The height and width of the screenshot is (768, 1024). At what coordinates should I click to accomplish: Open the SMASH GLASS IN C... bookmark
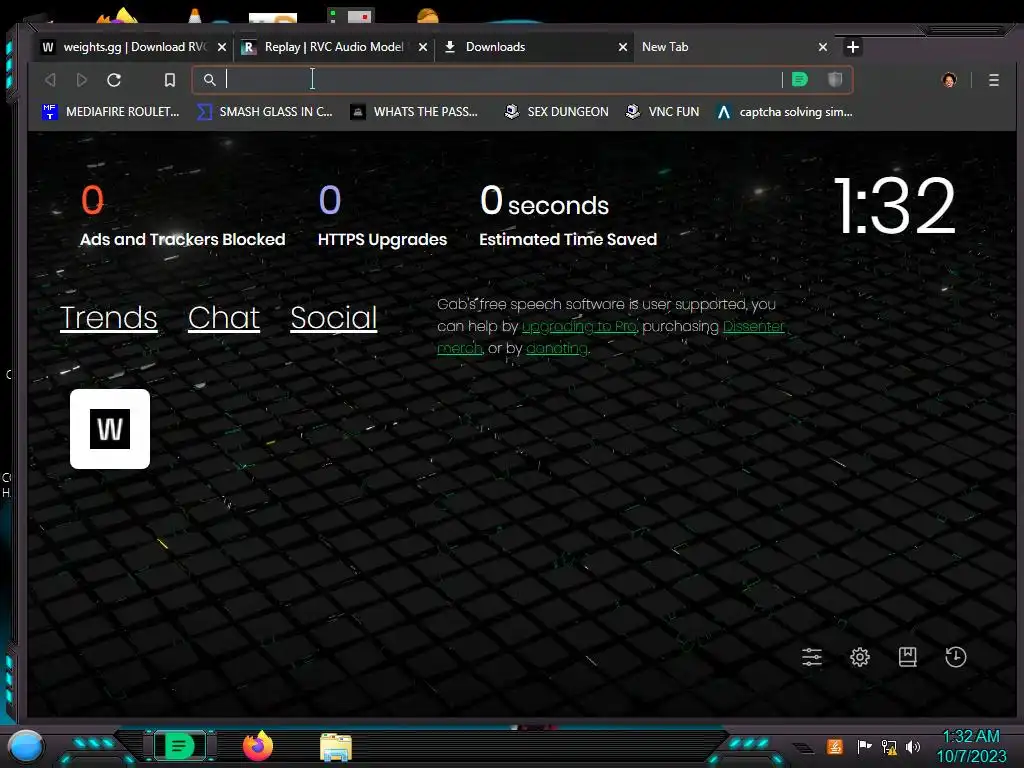264,112
